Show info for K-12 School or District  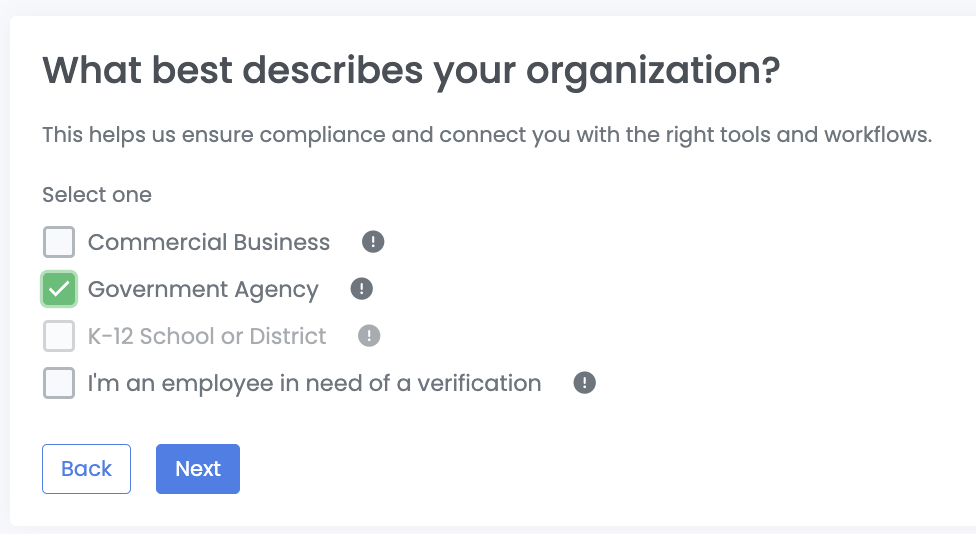(369, 336)
